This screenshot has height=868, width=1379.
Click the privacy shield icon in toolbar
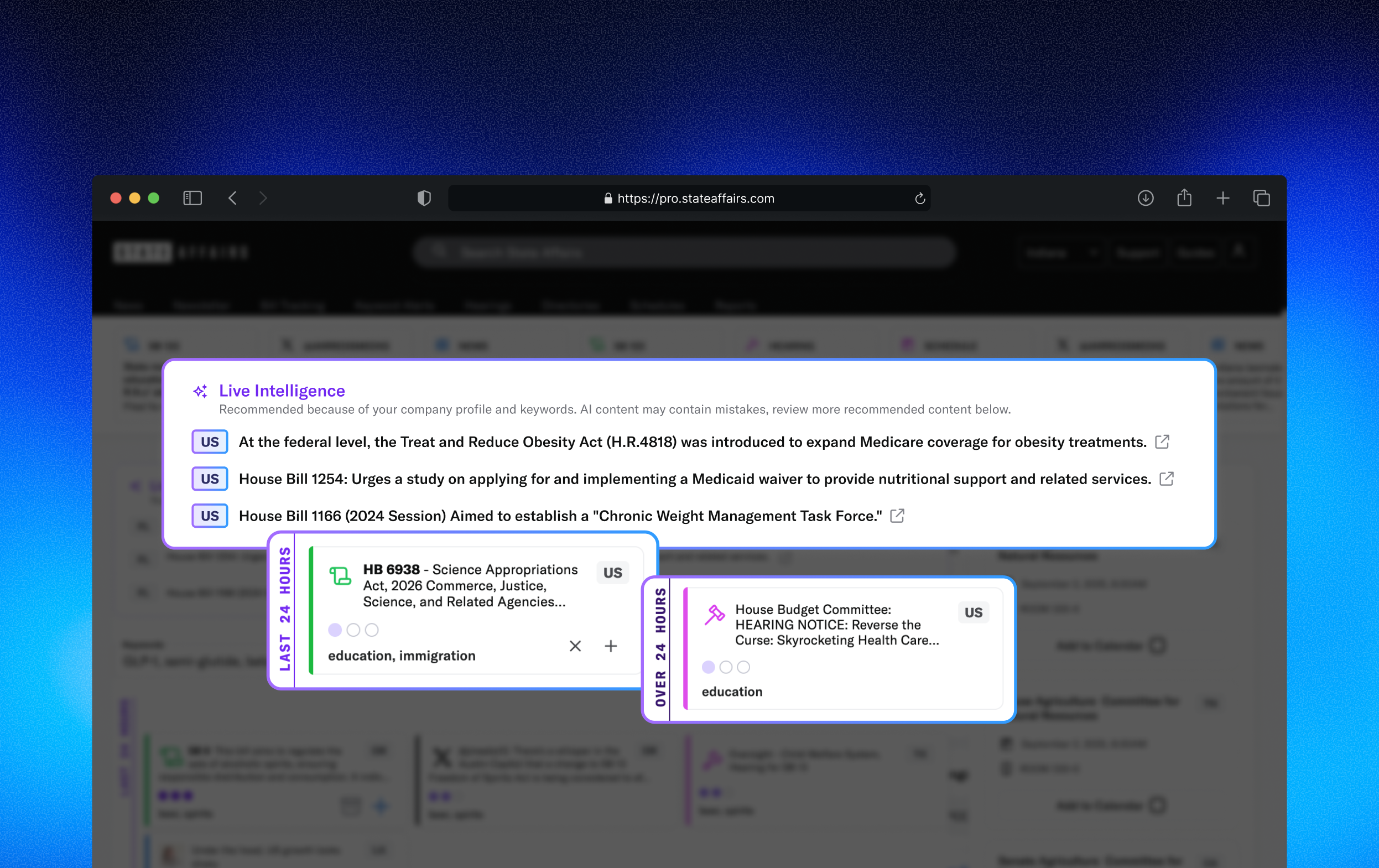click(x=424, y=198)
